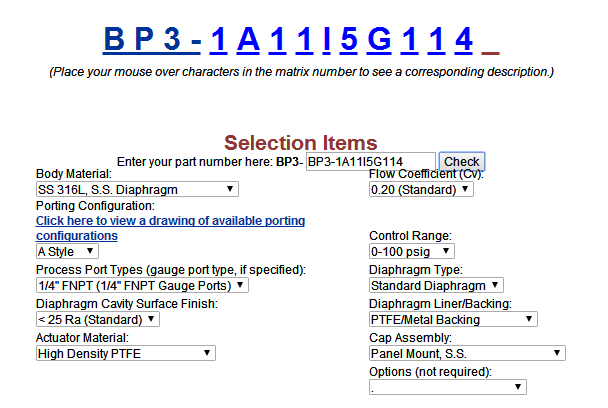Open the porting configurations drawing link

pyautogui.click(x=170, y=228)
